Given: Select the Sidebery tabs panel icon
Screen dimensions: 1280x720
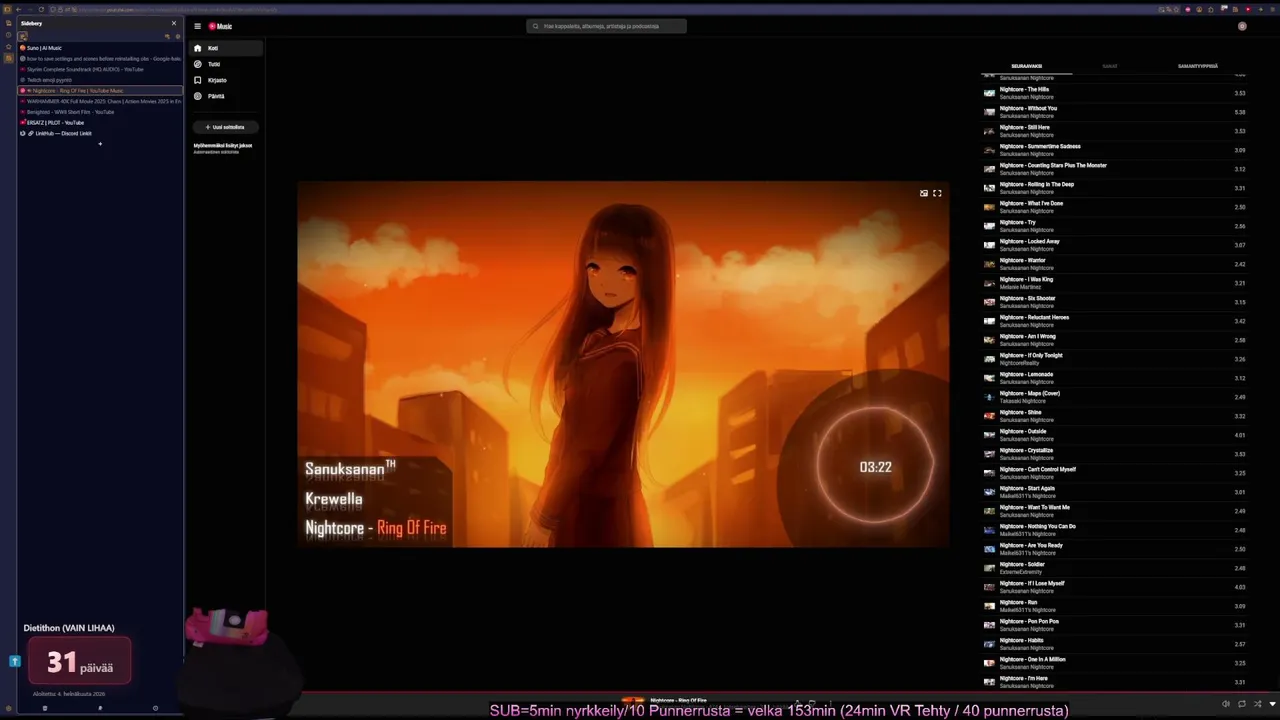Looking at the screenshot, I should [22, 36].
